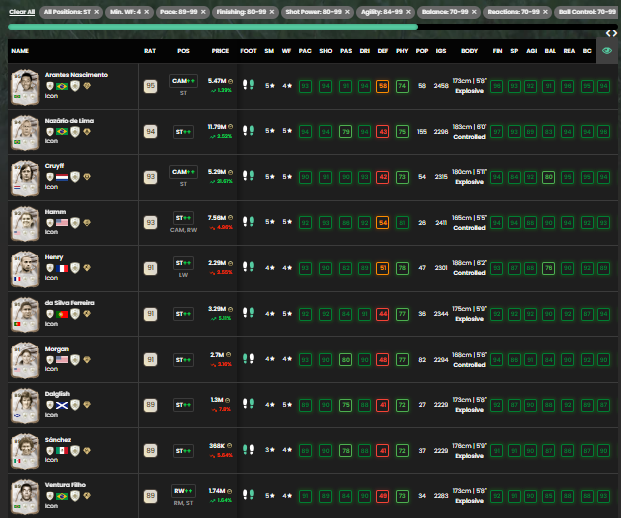Click the orange 54 DEF stat for Hamm
This screenshot has height=518, width=621.
tap(383, 223)
